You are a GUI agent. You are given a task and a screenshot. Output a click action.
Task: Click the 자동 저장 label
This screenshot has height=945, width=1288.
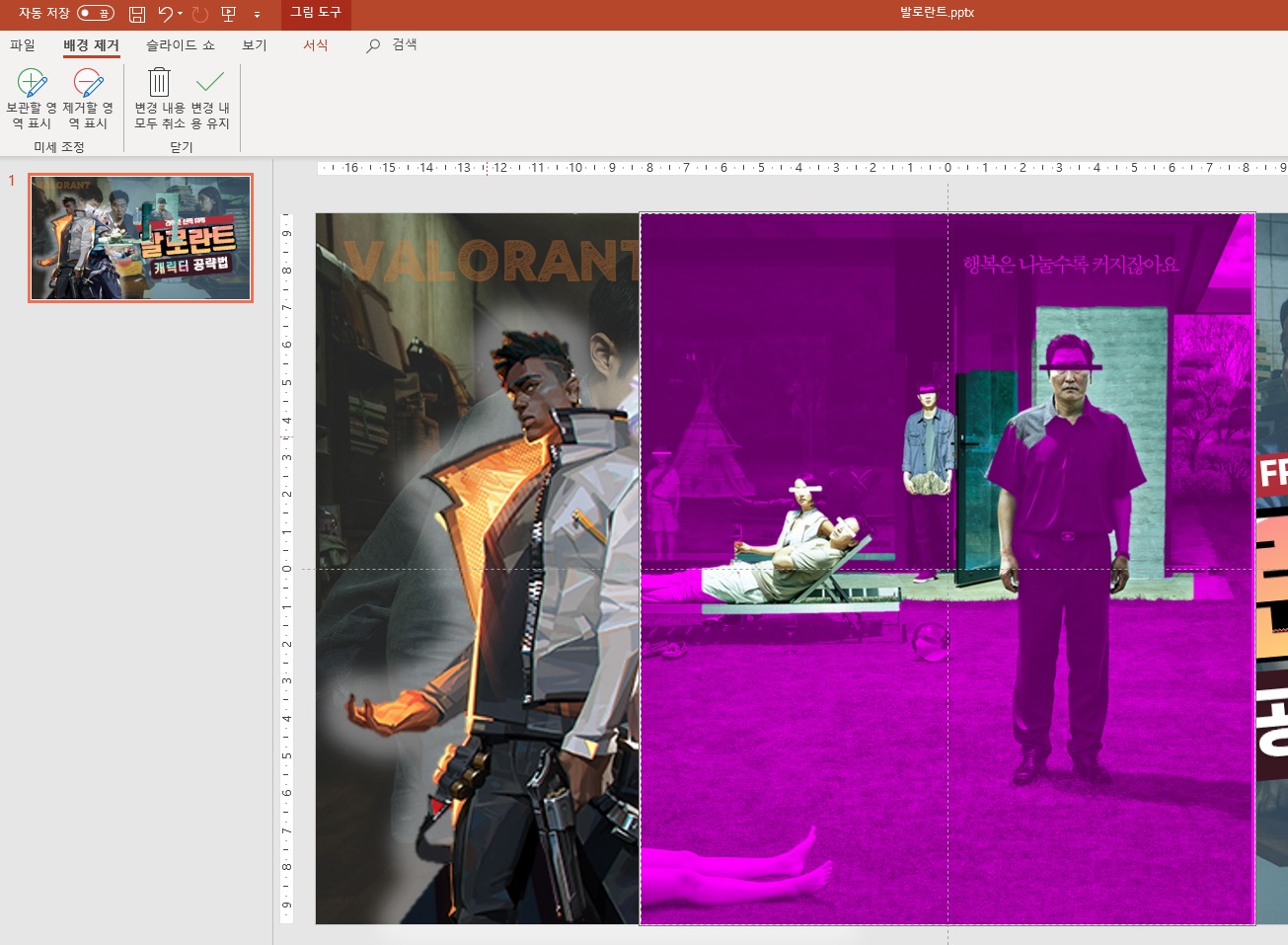pyautogui.click(x=44, y=13)
